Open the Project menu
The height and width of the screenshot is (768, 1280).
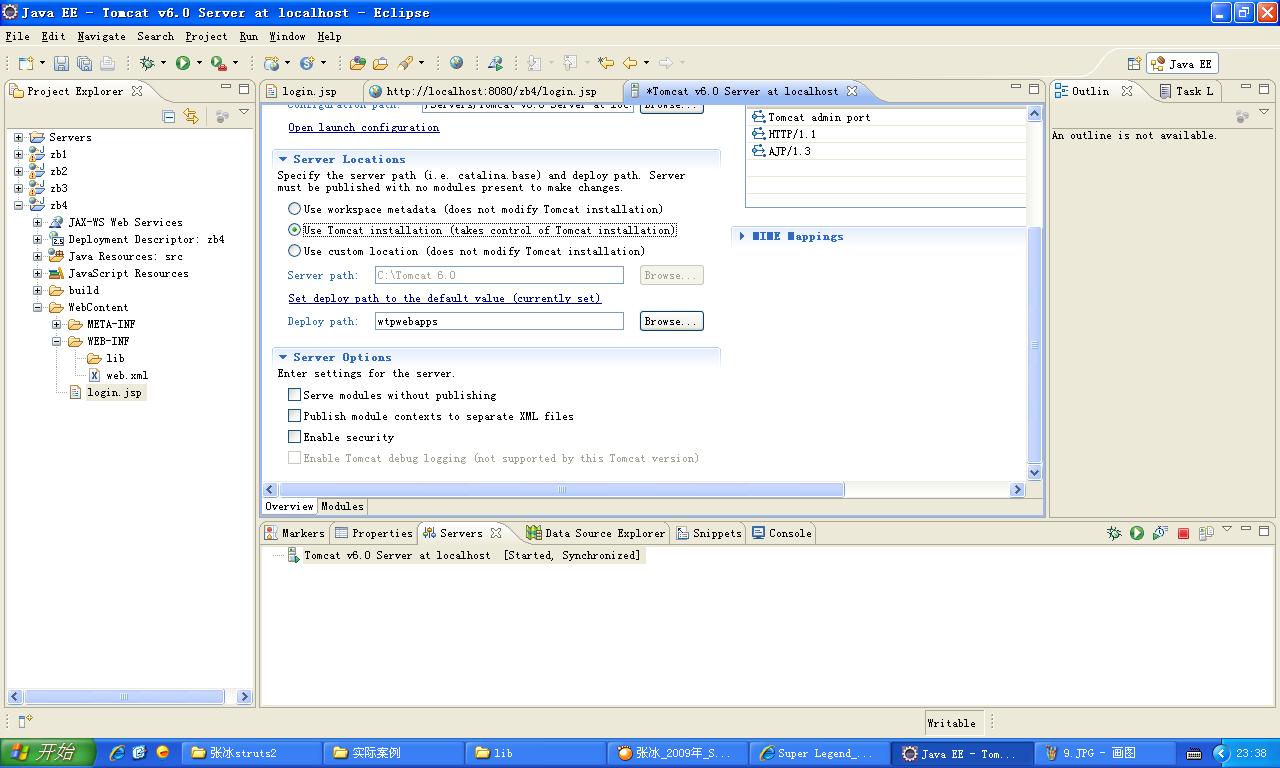tap(206, 36)
